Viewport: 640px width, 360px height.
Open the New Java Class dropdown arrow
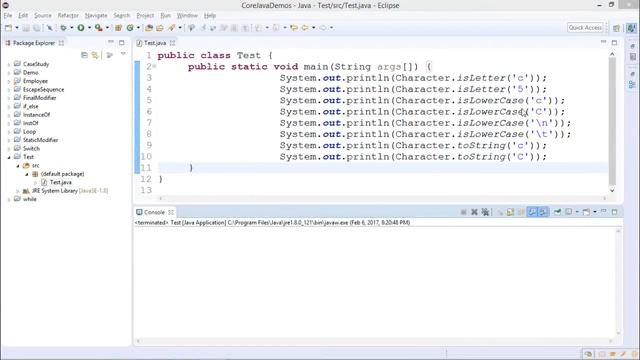(138, 28)
